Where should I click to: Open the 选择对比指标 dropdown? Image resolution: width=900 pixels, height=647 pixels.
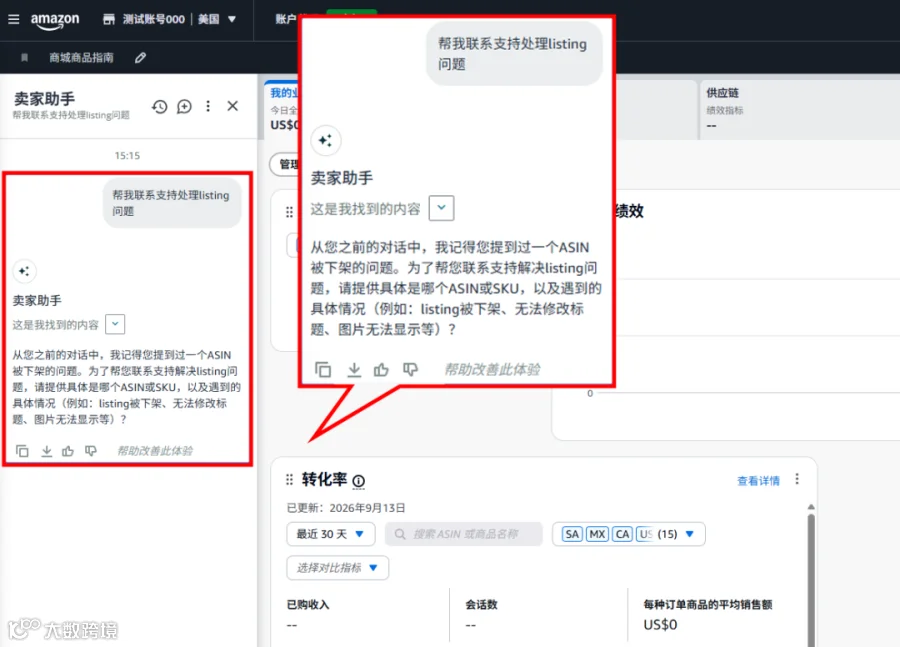tap(338, 568)
